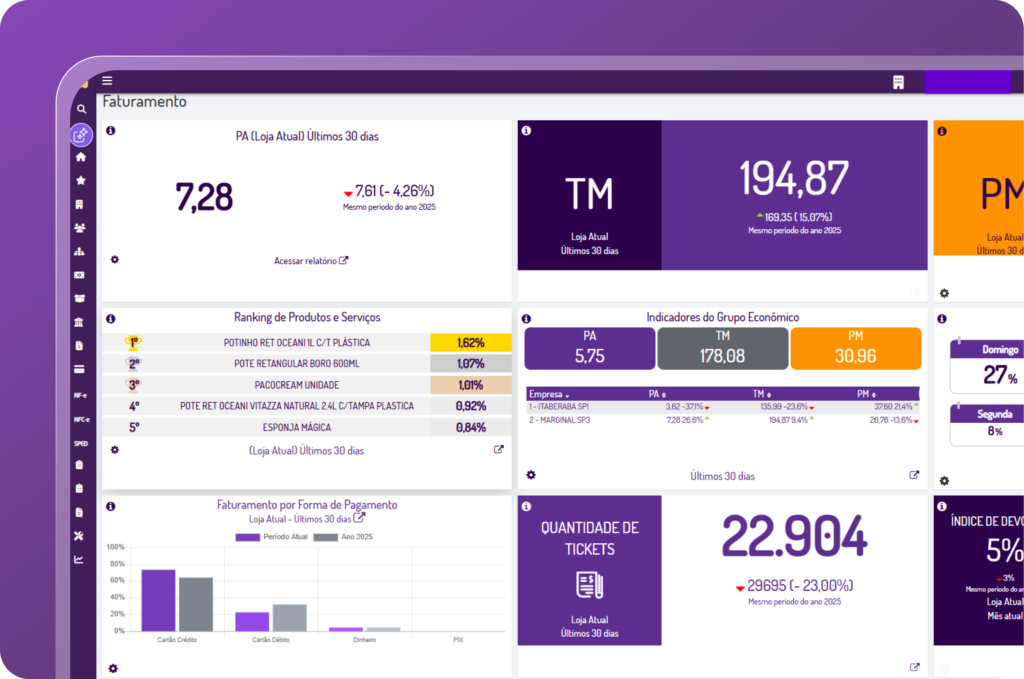Toggle the Ano 2025 legend series

343,537
